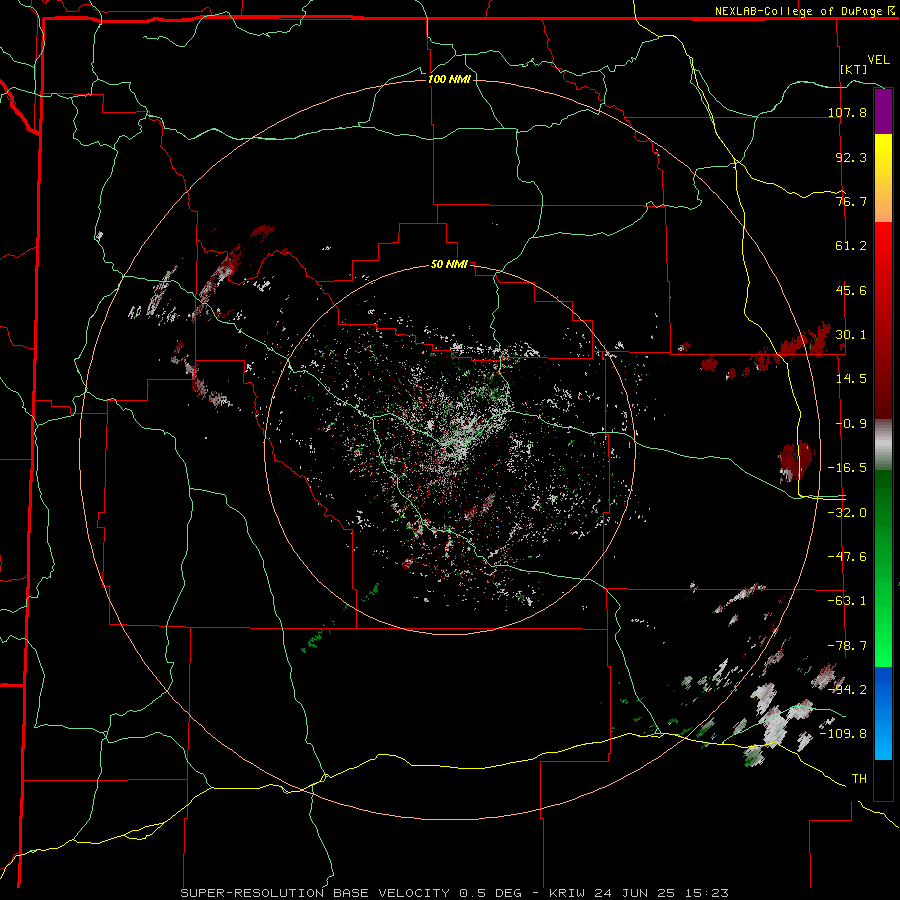
Task: Click the [KT] units label
Action: 854,69
